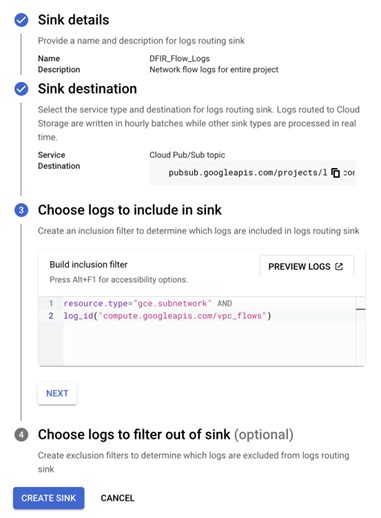Click the destination pubsub.googleapis.com path field

[253, 173]
